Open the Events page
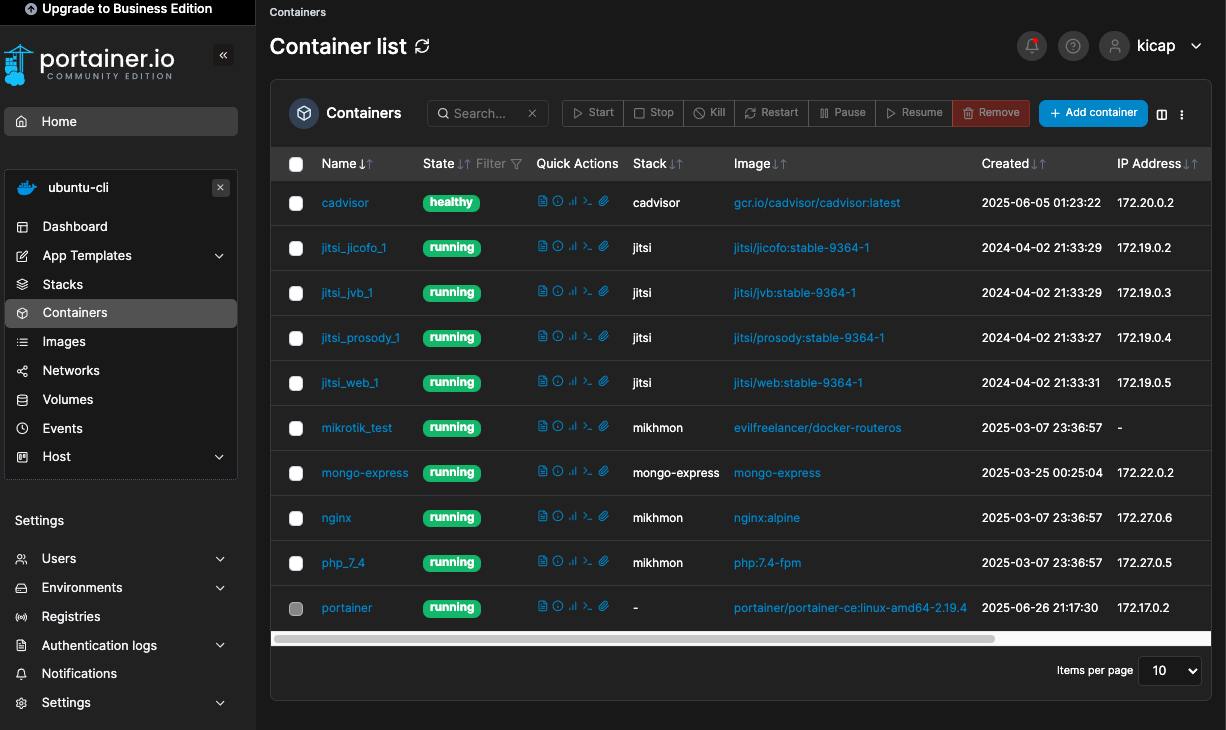The height and width of the screenshot is (730, 1226). [x=121, y=428]
